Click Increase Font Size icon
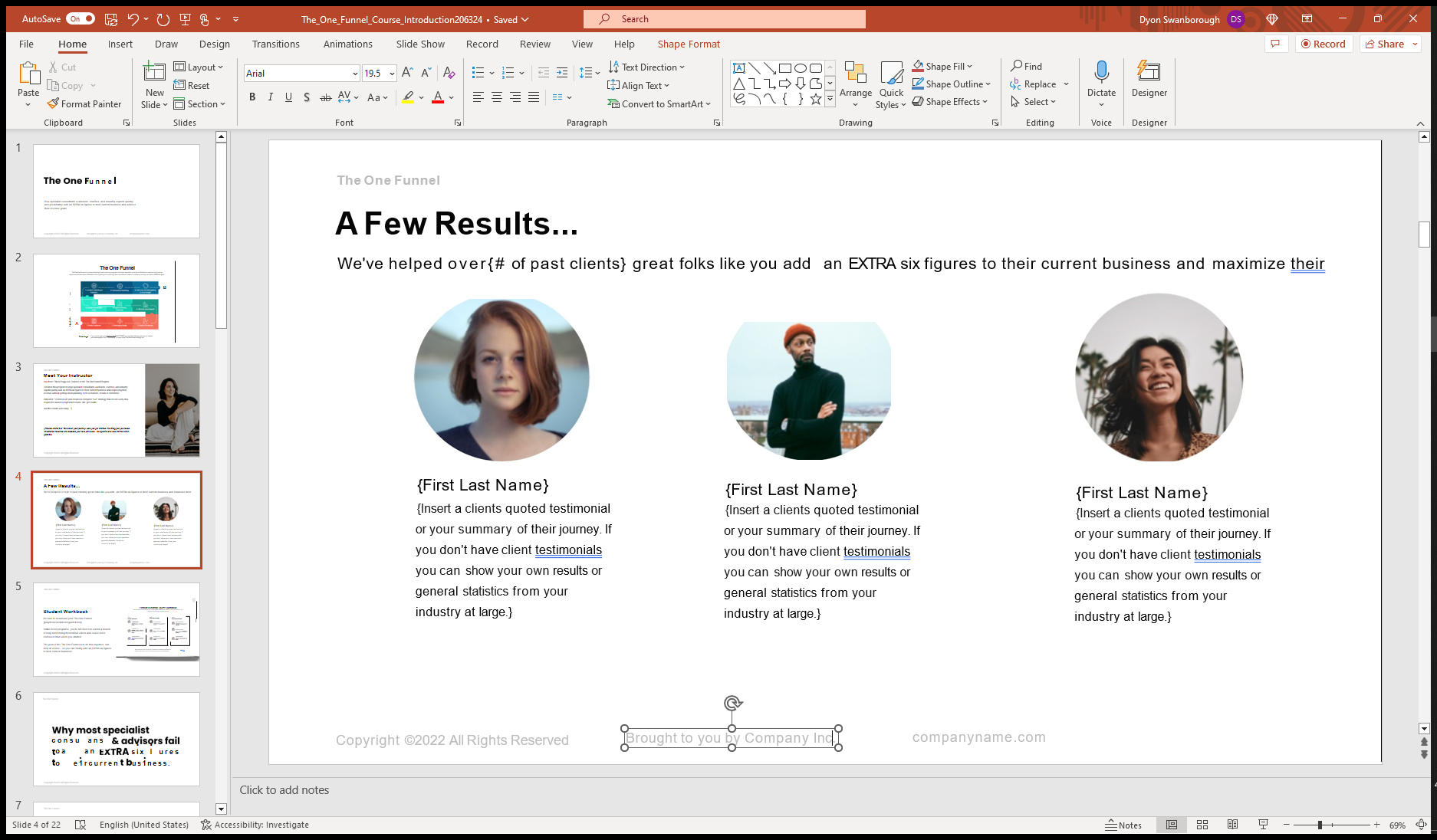This screenshot has height=840, width=1437. (407, 73)
